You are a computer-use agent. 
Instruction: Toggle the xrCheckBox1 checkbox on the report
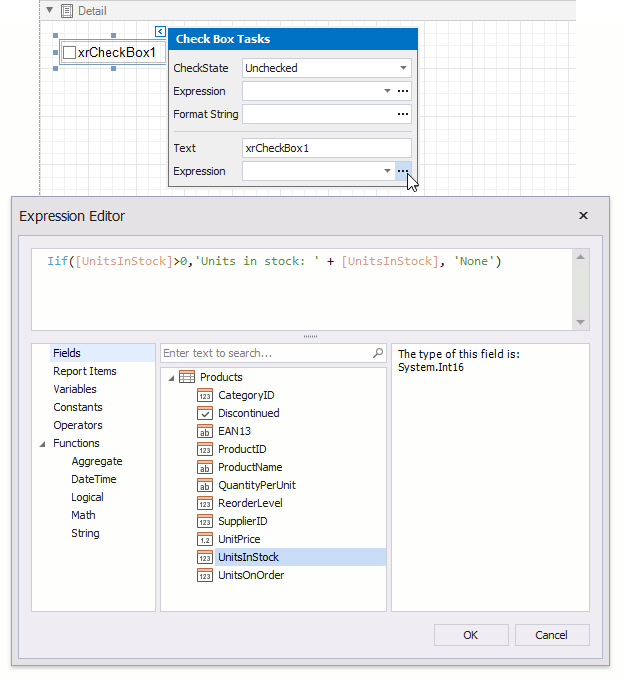pos(69,53)
